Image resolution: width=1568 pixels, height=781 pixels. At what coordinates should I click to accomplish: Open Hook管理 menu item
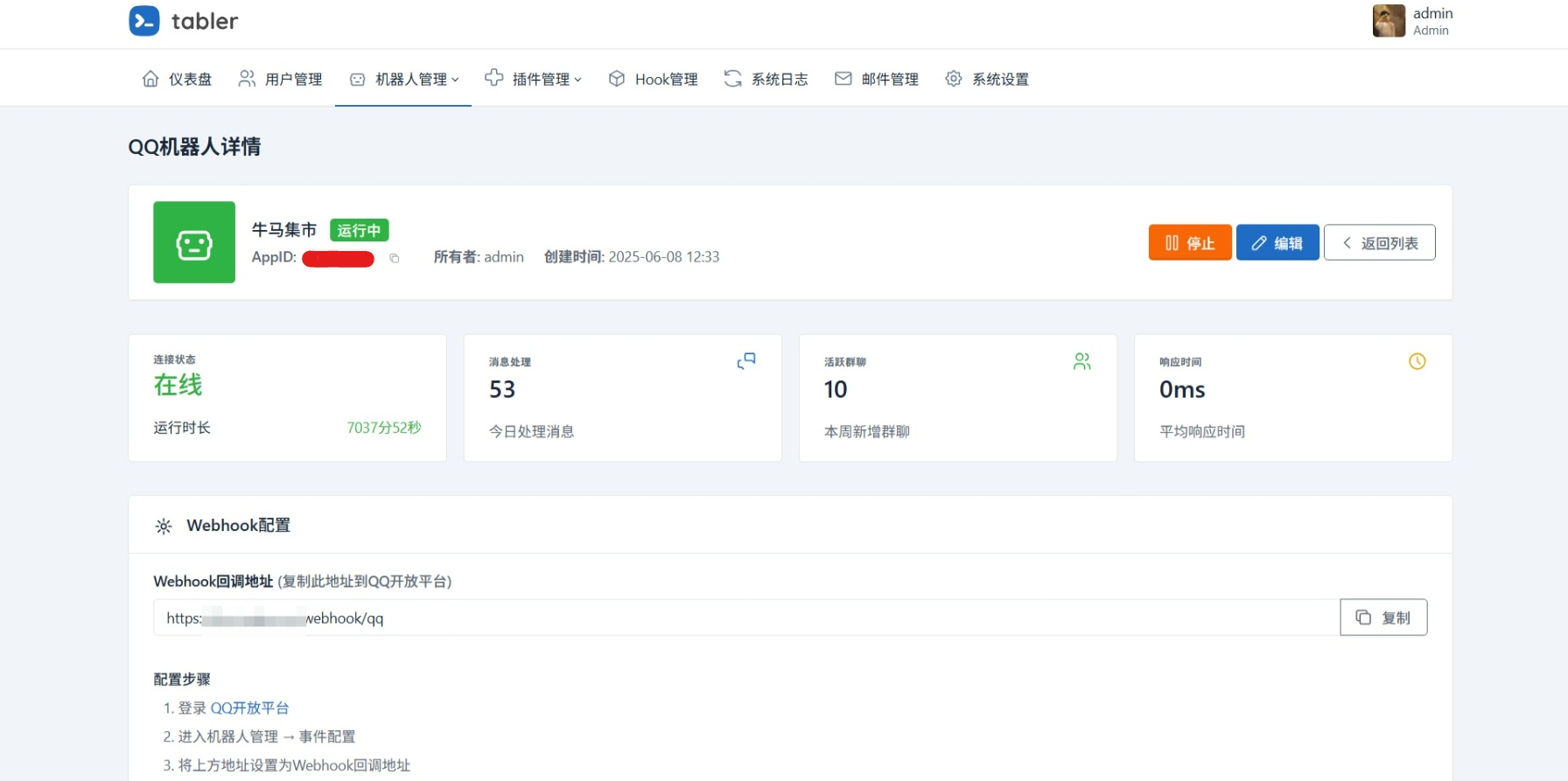click(654, 79)
